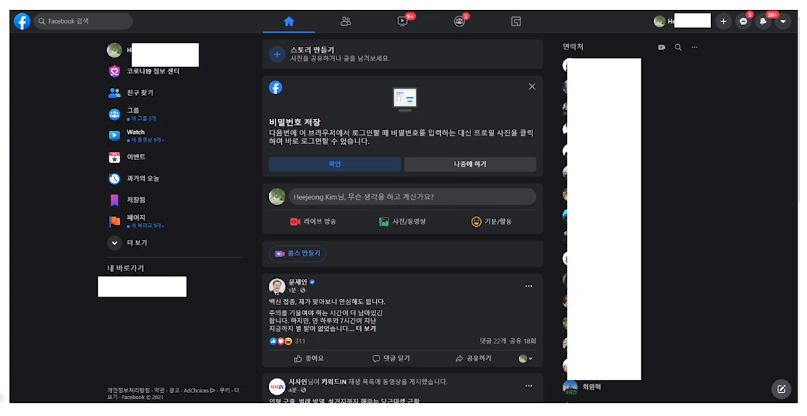Screen dimensions: 807x416
Task: Click 나중에 하기 button
Action: [470, 164]
